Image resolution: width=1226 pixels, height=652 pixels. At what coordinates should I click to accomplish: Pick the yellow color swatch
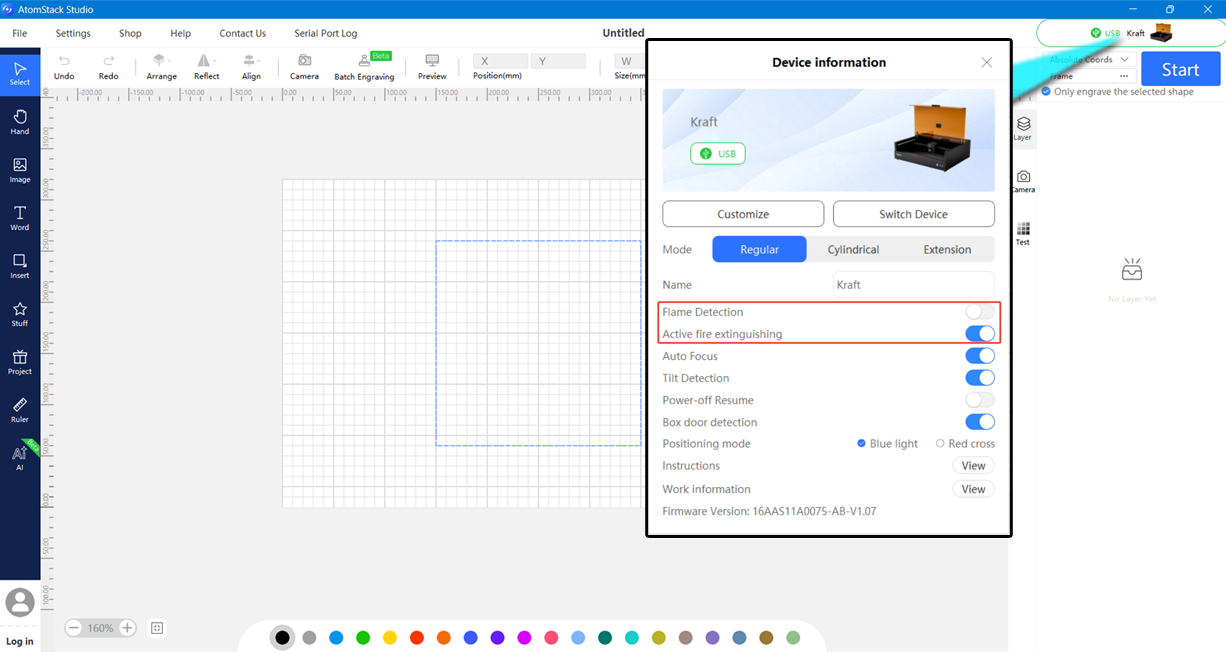point(390,637)
